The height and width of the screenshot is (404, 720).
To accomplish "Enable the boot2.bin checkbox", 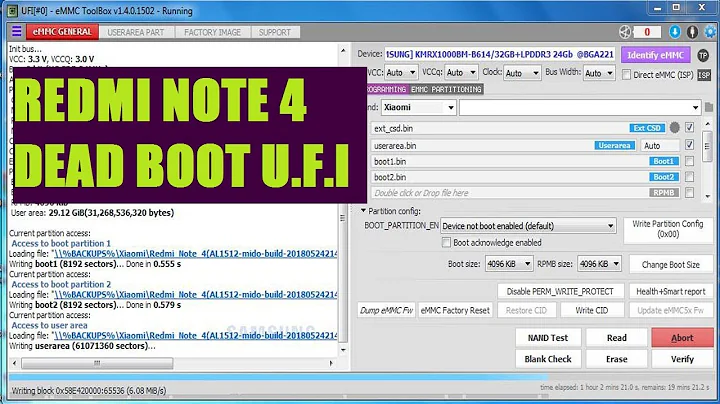I will [x=689, y=177].
